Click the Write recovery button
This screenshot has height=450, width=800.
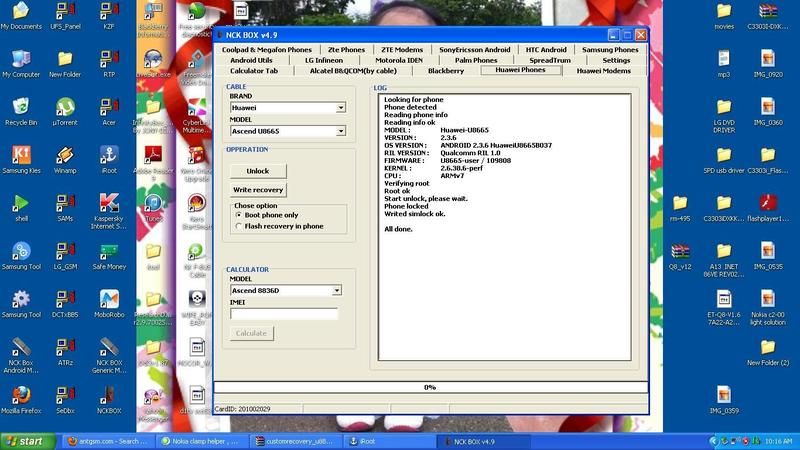(x=258, y=189)
